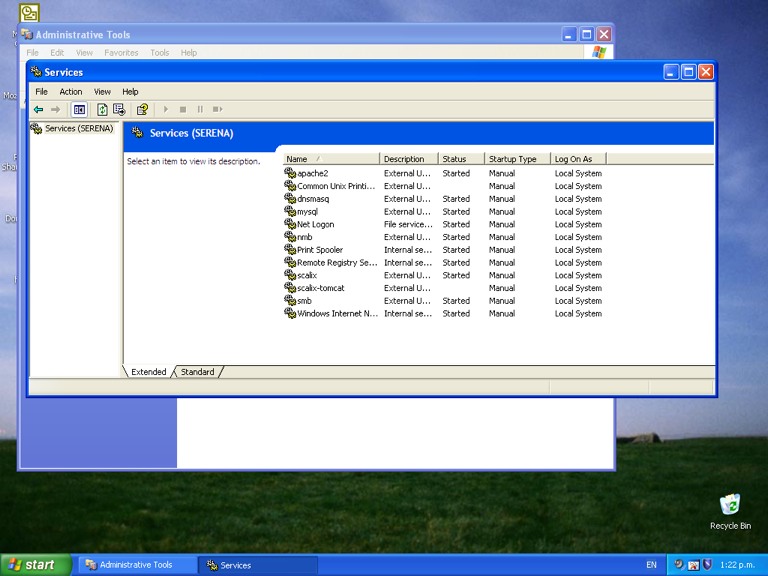Open the View menu in Services
The height and width of the screenshot is (576, 768).
pyautogui.click(x=102, y=92)
